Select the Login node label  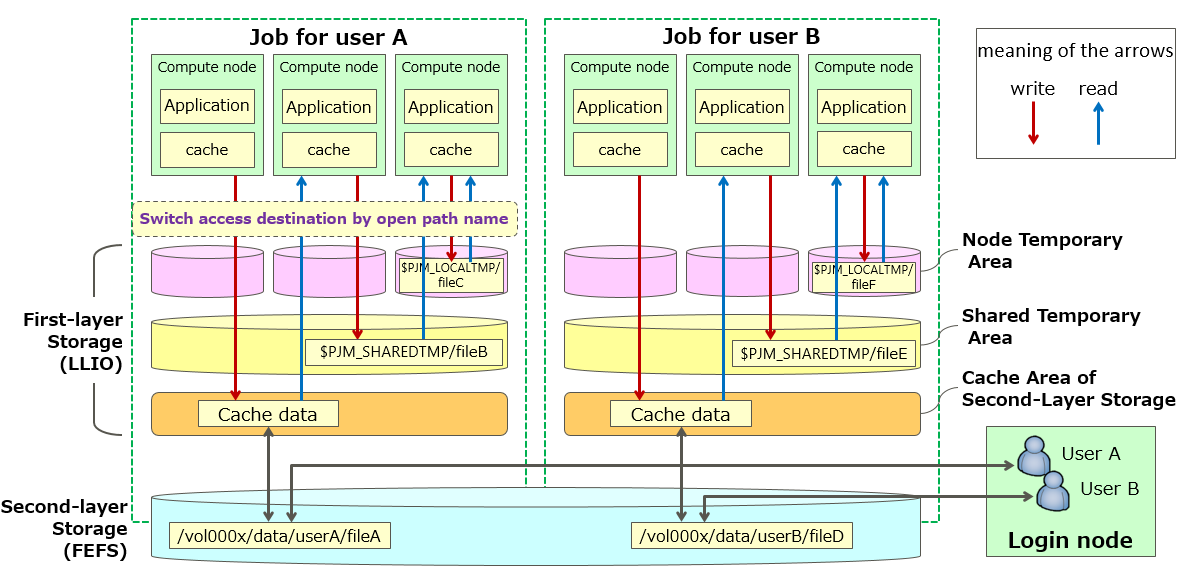[x=1070, y=541]
